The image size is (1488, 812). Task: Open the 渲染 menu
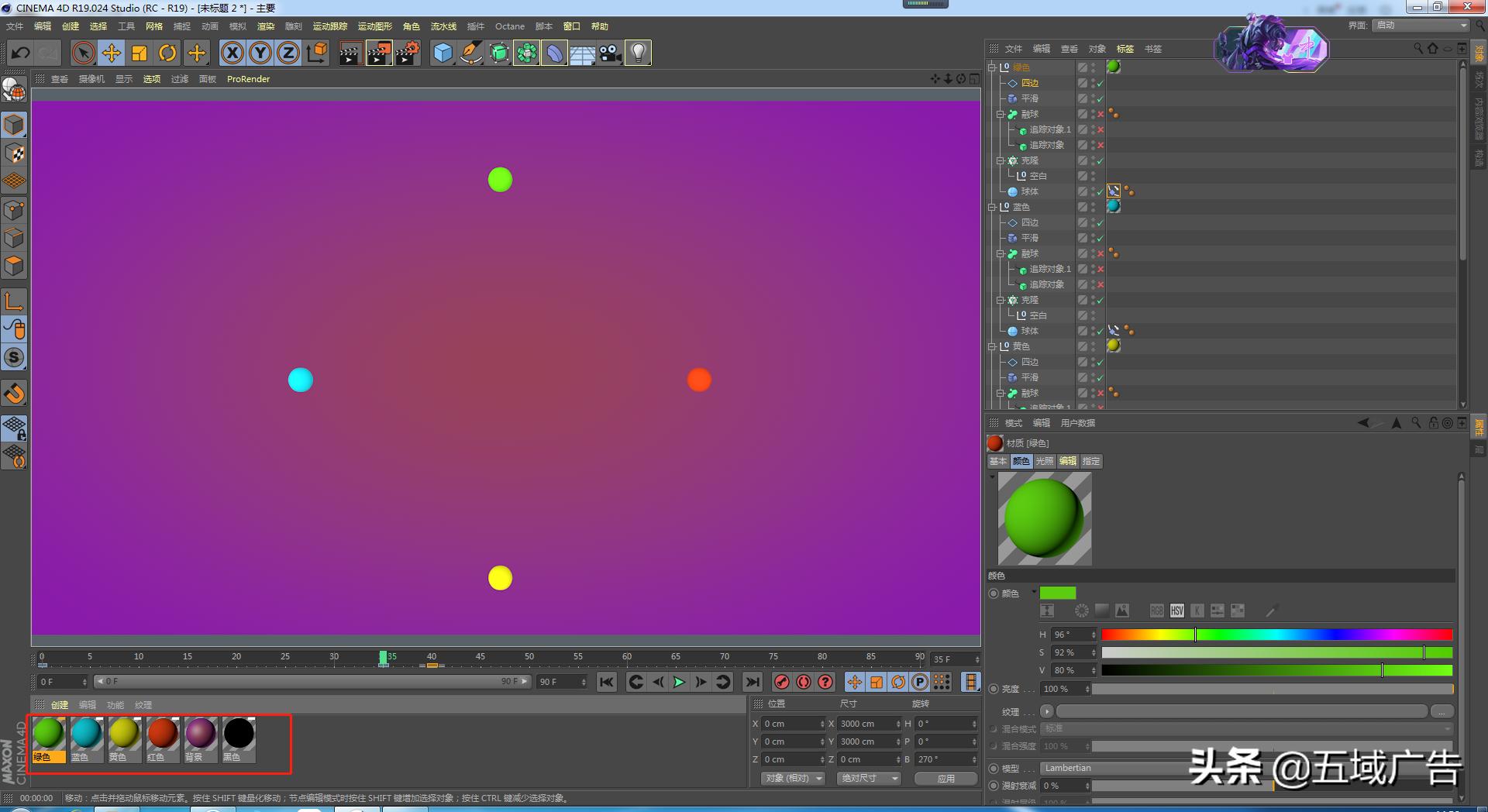tap(265, 26)
